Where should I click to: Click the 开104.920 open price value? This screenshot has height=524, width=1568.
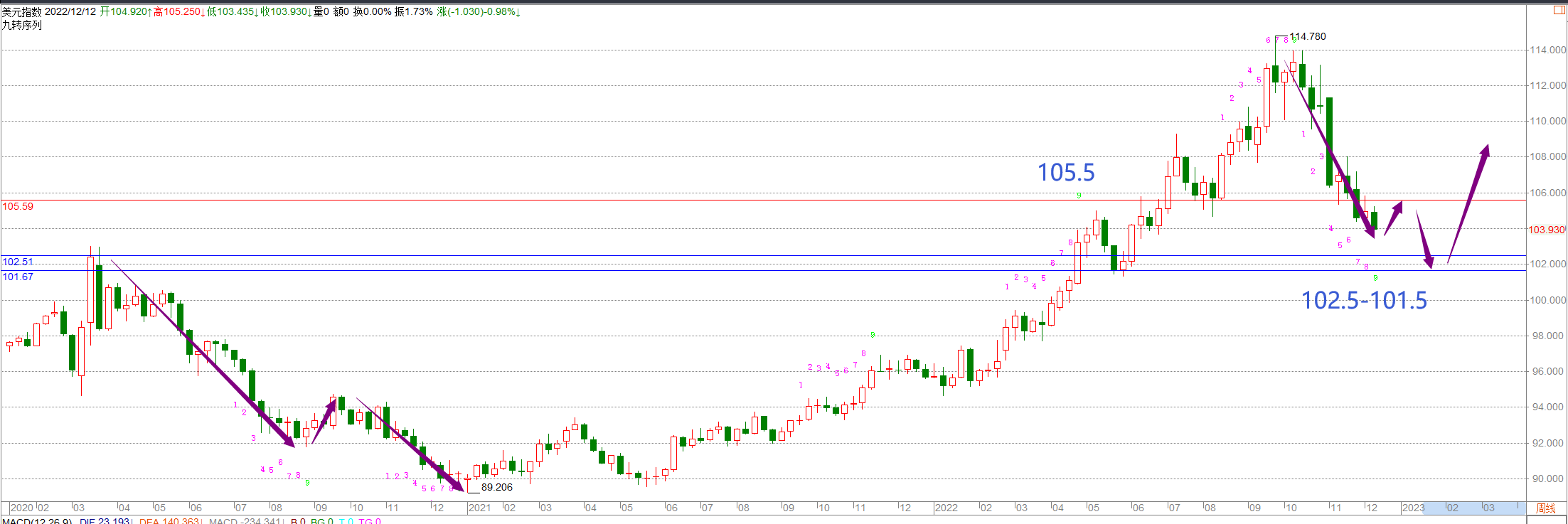click(x=125, y=11)
